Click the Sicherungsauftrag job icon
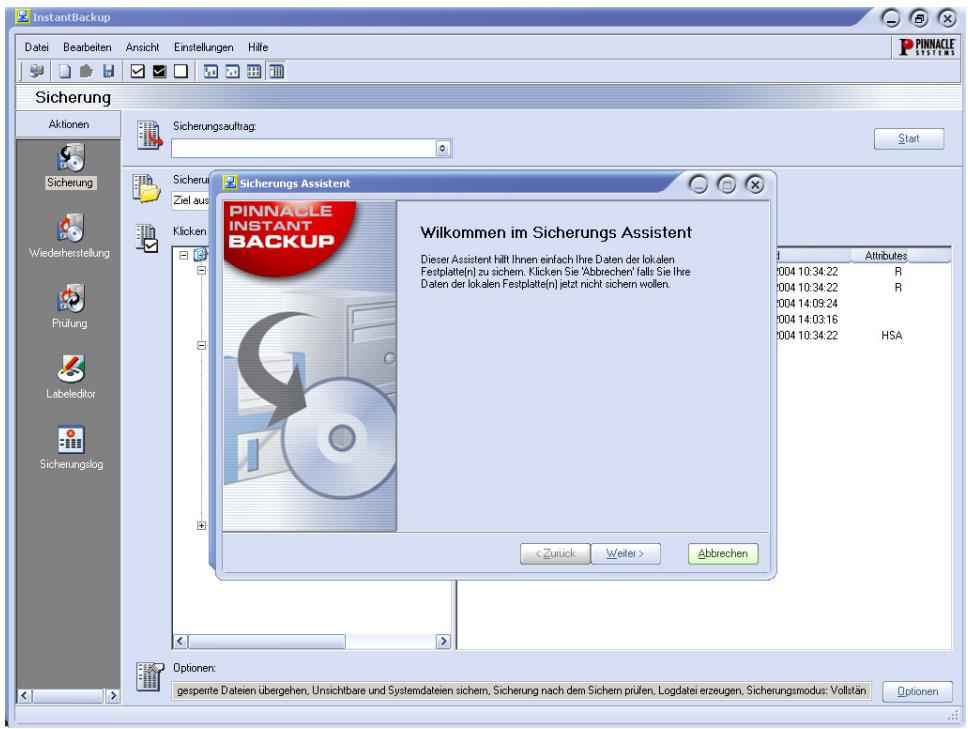 click(x=149, y=135)
